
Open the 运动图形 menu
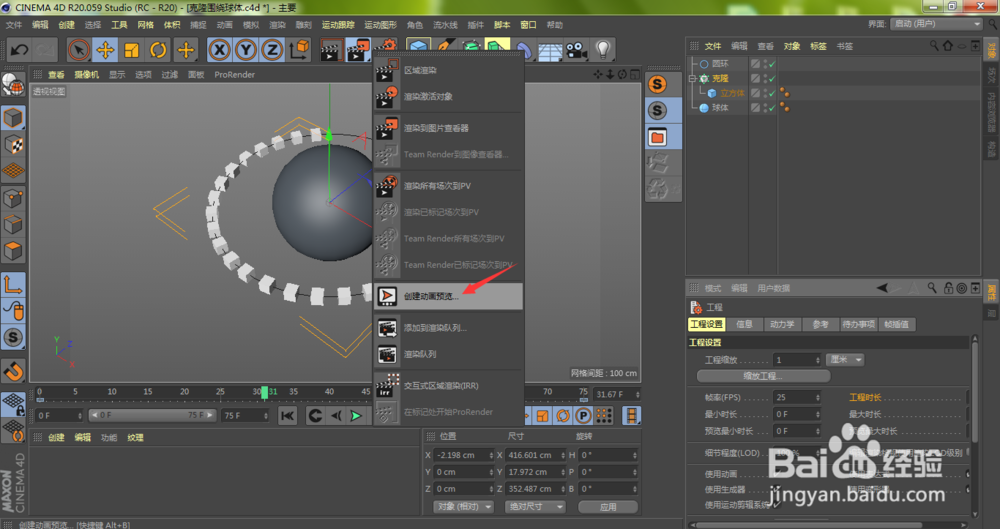pyautogui.click(x=380, y=25)
